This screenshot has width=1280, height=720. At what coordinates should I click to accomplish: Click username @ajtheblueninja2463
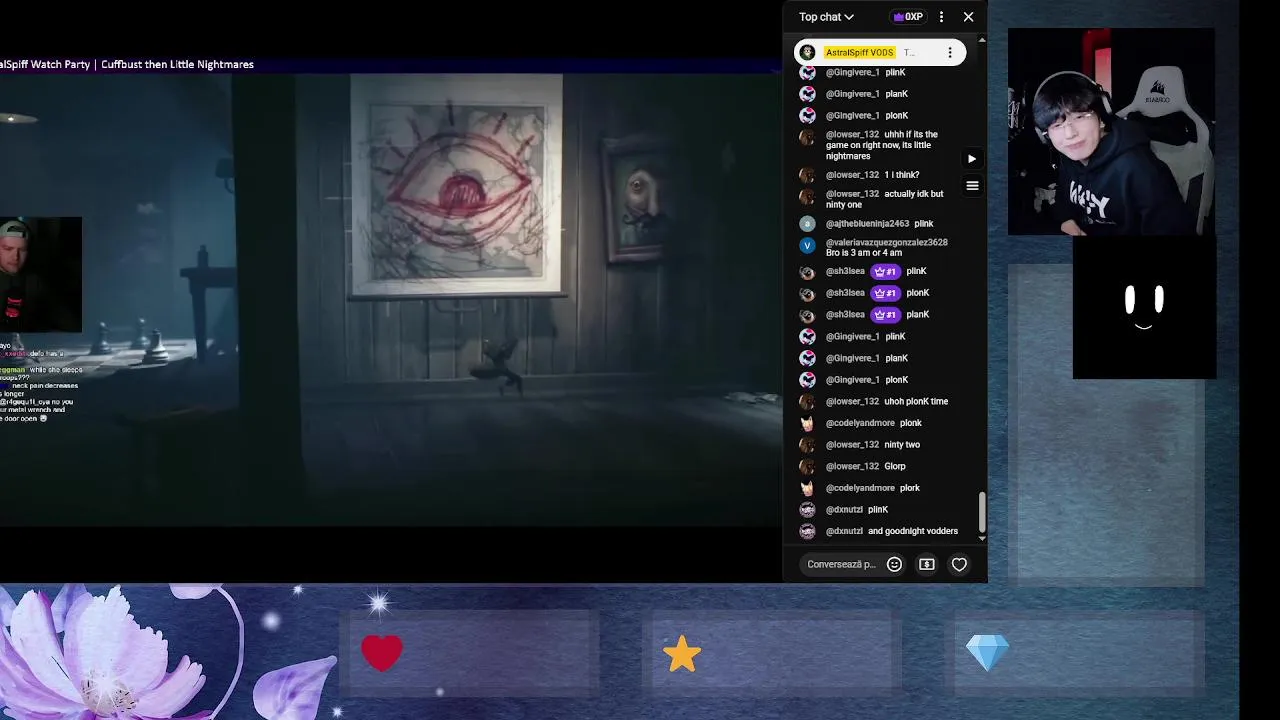[867, 224]
